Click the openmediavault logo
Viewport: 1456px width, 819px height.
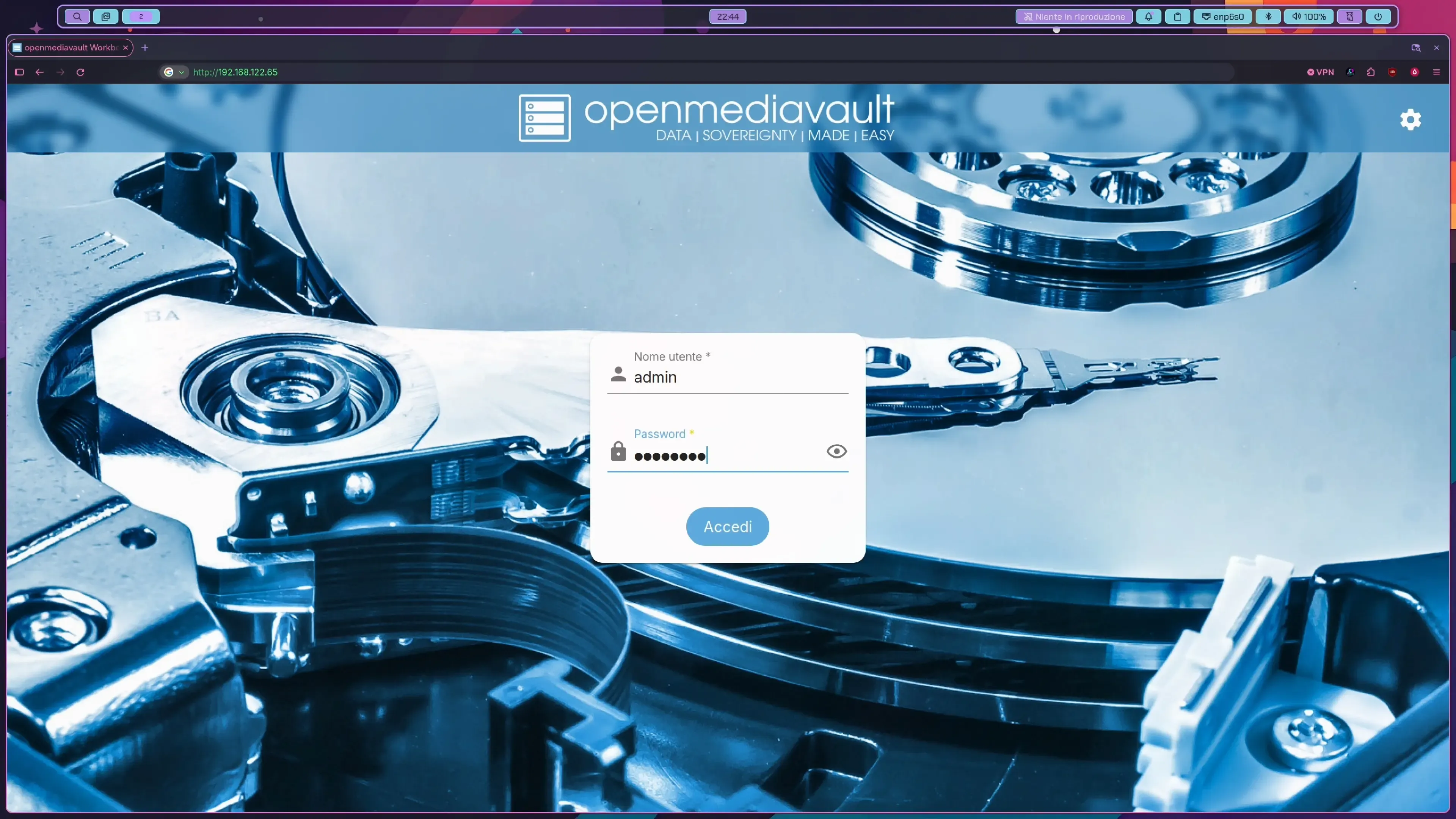[706, 118]
